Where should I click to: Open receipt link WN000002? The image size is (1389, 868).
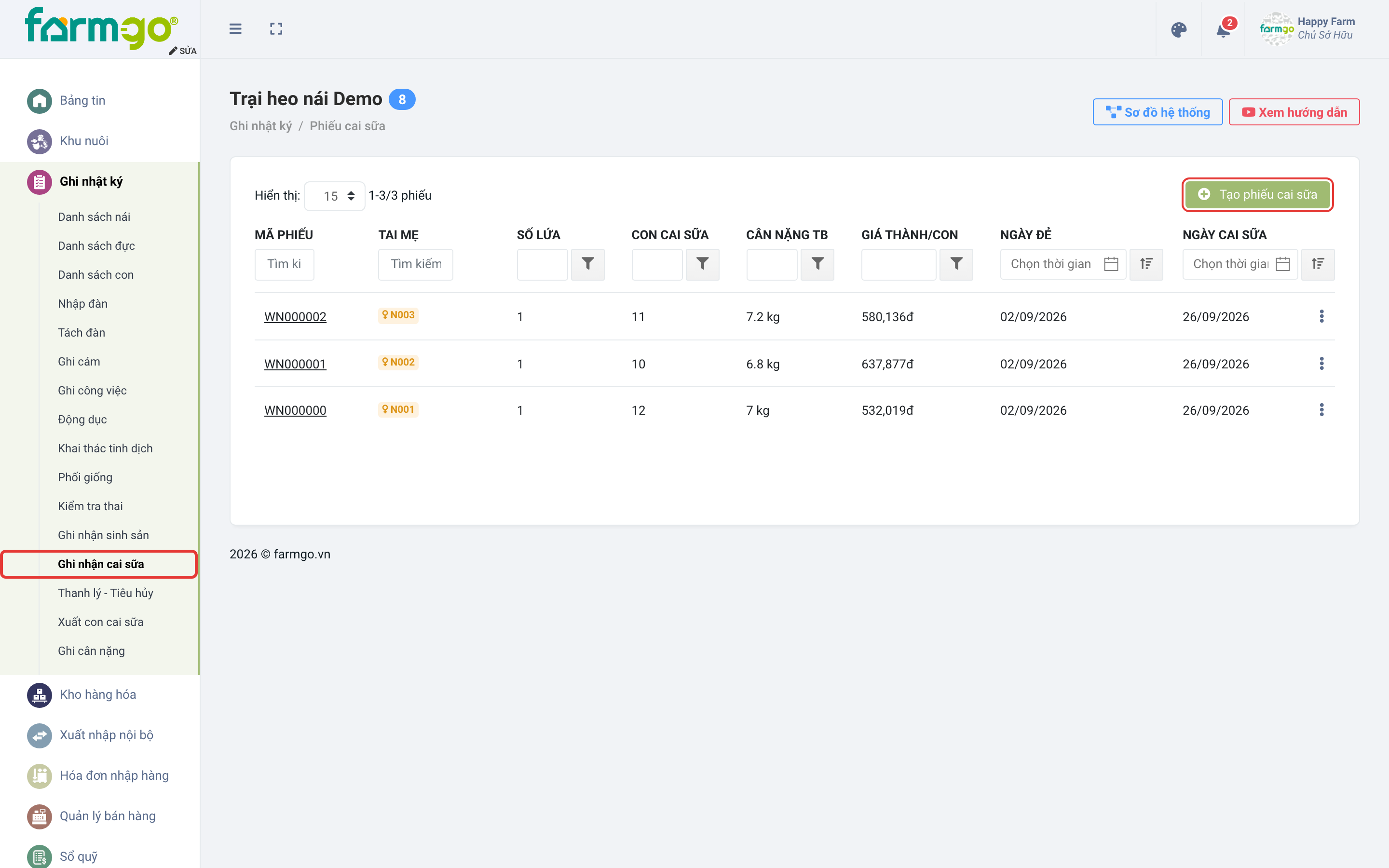(295, 317)
